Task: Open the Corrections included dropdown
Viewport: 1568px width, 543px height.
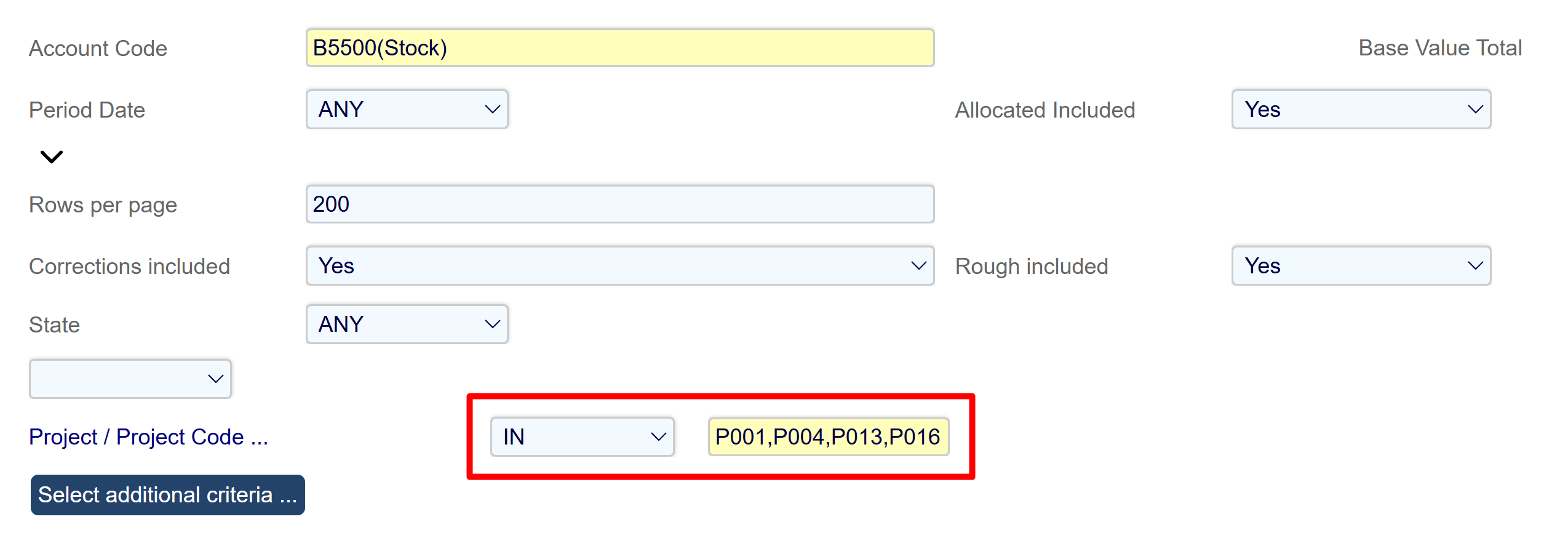Action: (x=619, y=266)
